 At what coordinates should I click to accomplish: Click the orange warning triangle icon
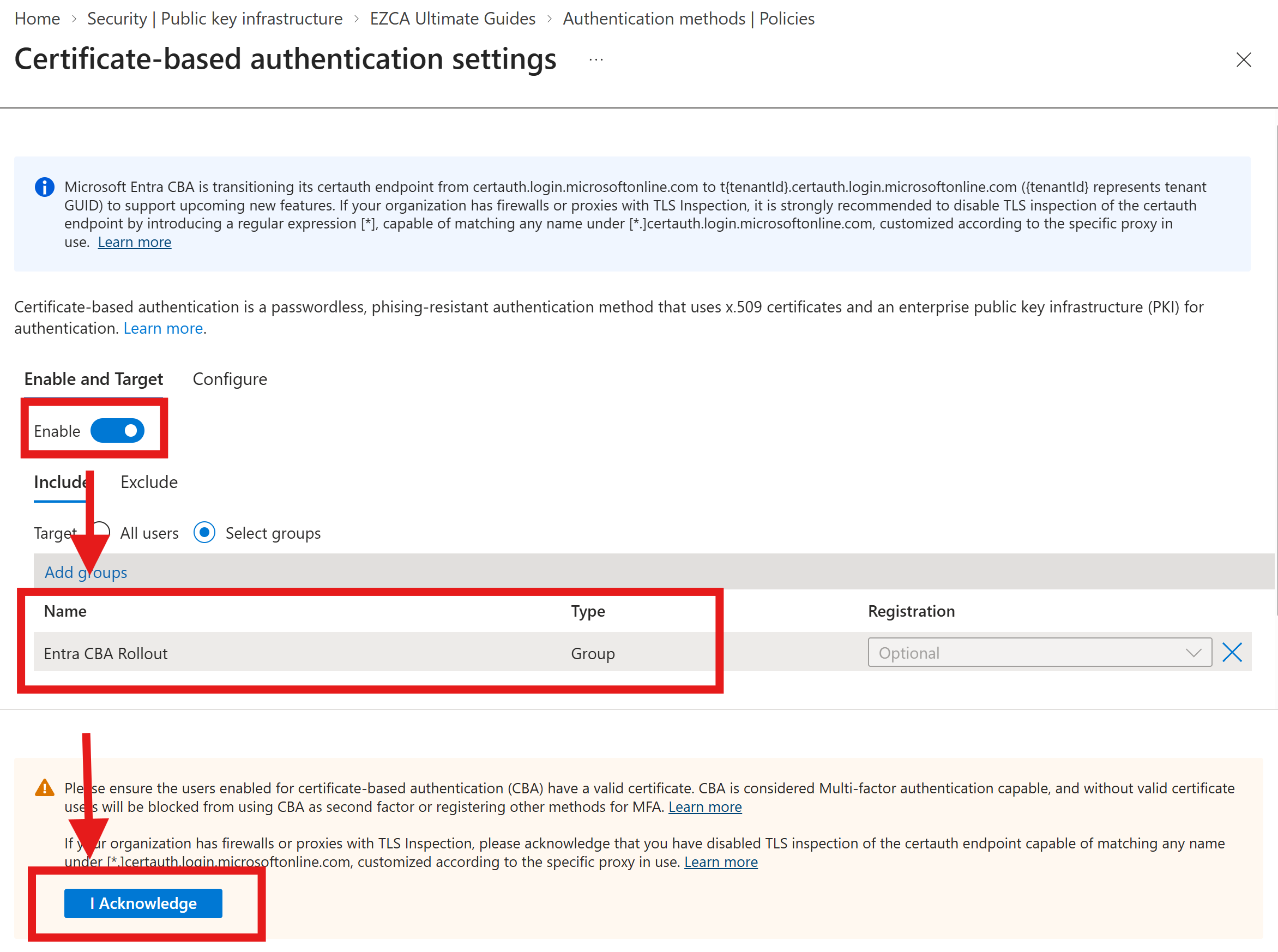click(44, 787)
